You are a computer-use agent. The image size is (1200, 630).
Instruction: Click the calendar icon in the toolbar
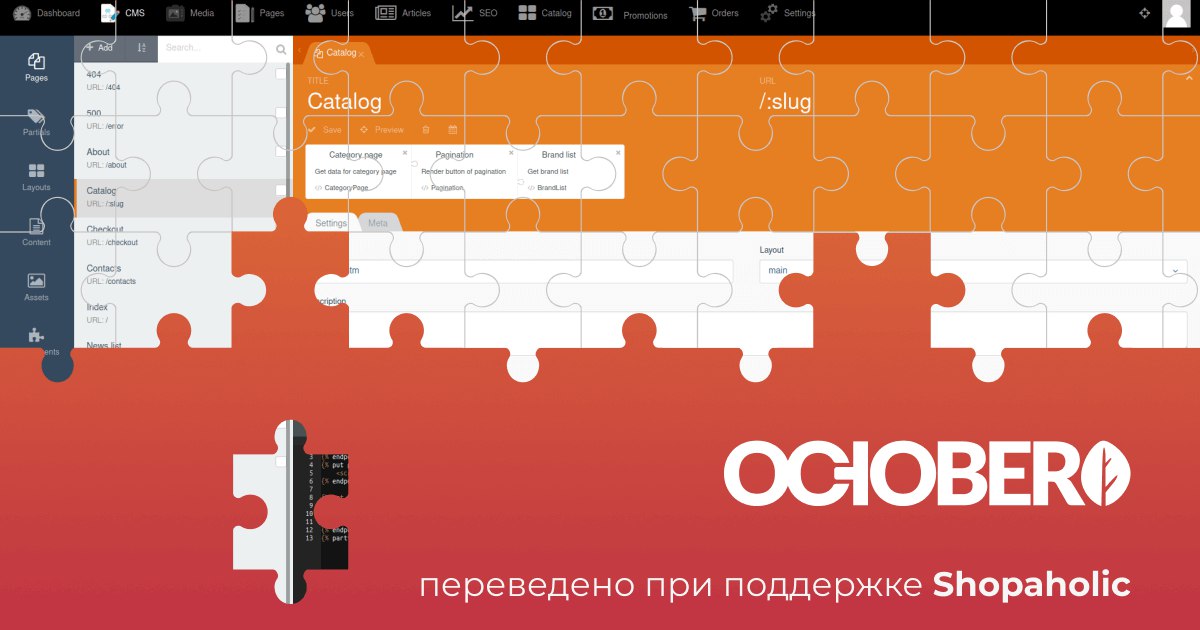(x=453, y=130)
